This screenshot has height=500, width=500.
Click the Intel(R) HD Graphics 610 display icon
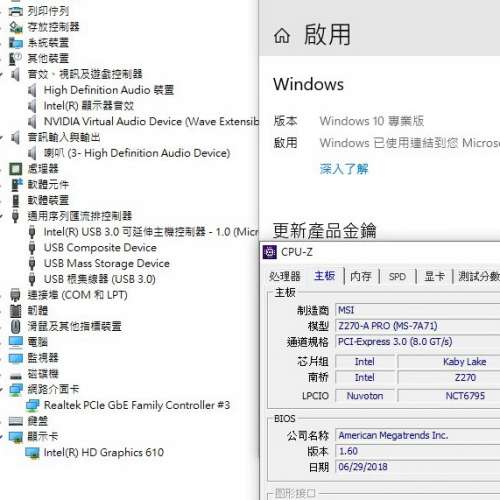(32, 453)
